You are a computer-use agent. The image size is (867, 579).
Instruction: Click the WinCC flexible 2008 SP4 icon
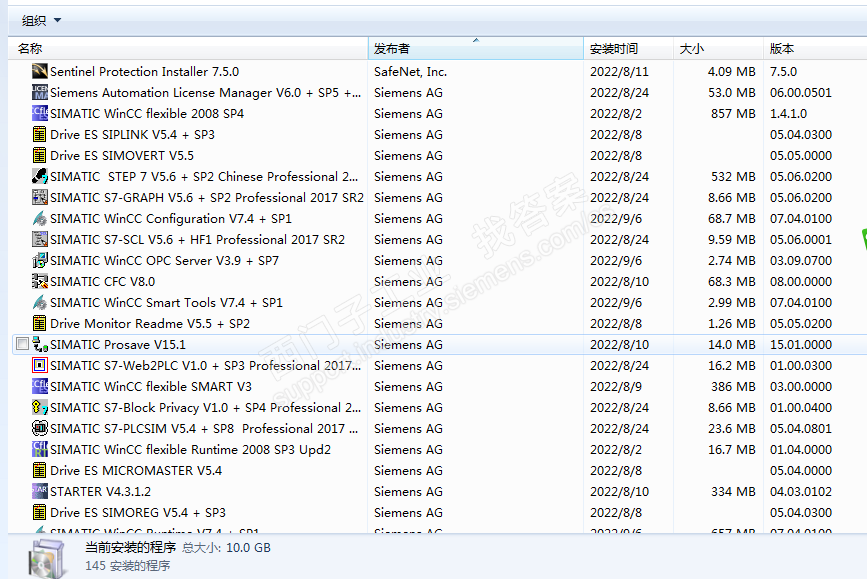tap(40, 113)
